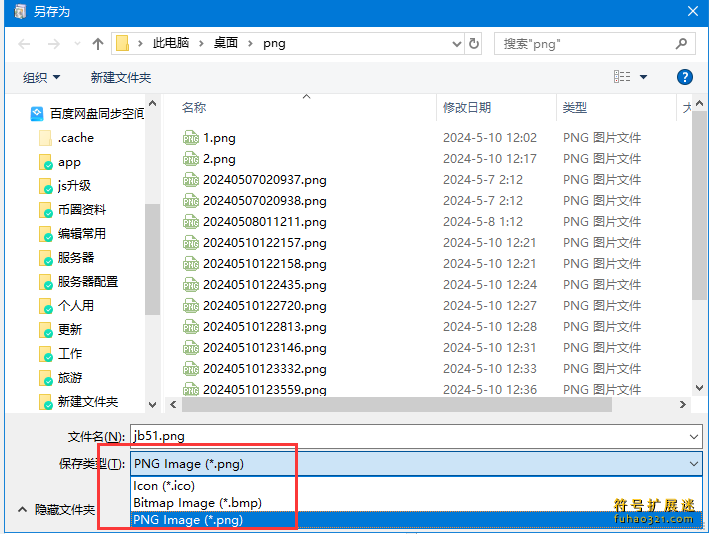This screenshot has width=709, height=534.
Task: Click PNG icon of 20240510122813.png
Action: point(191,326)
